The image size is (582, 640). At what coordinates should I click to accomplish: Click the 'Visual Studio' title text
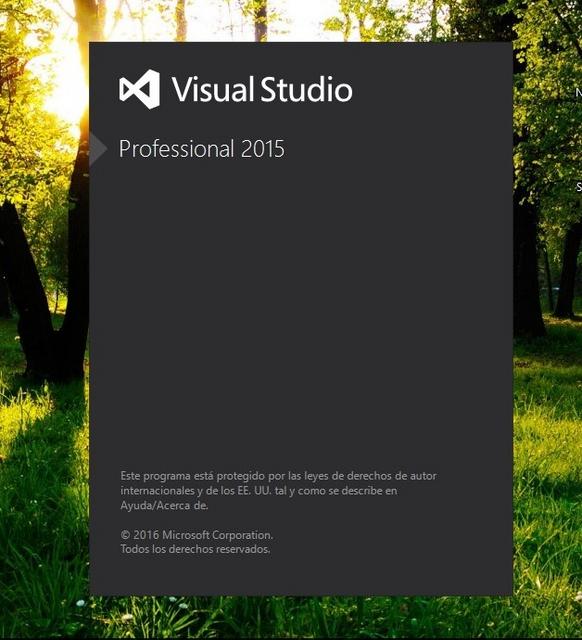pos(262,89)
